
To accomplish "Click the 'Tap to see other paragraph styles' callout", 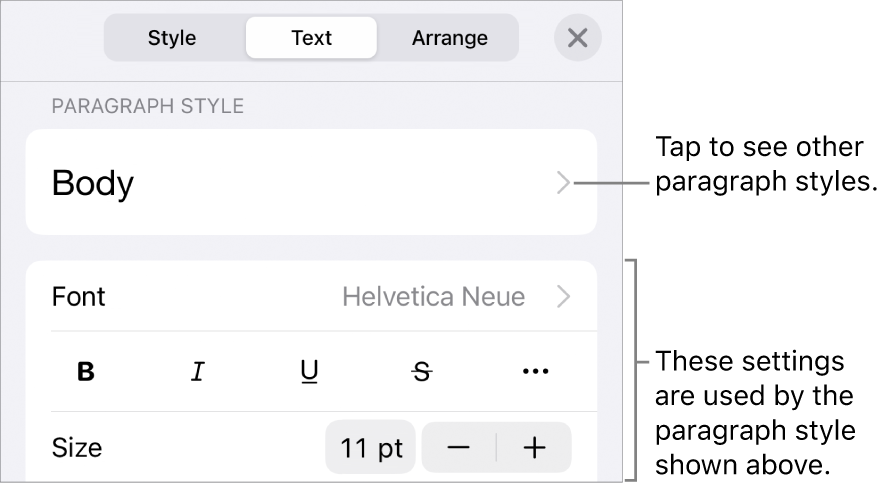I will pos(758,166).
